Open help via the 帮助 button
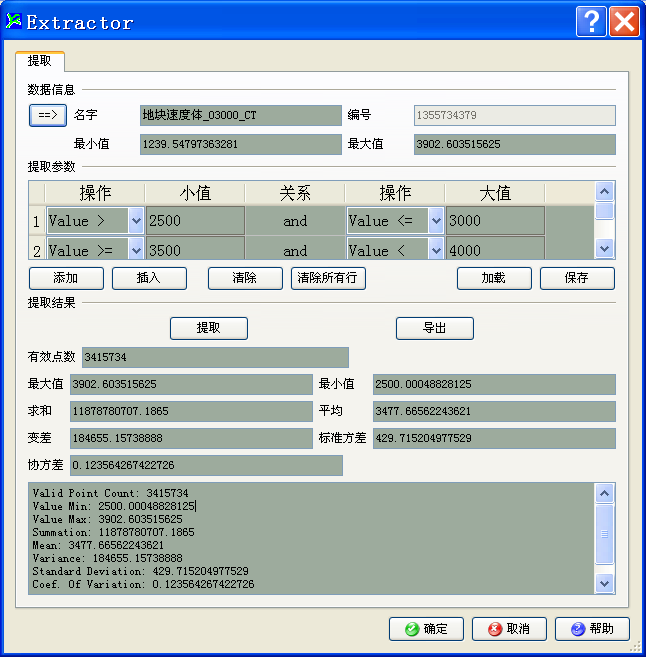Screen dimensions: 646x657 pos(592,629)
